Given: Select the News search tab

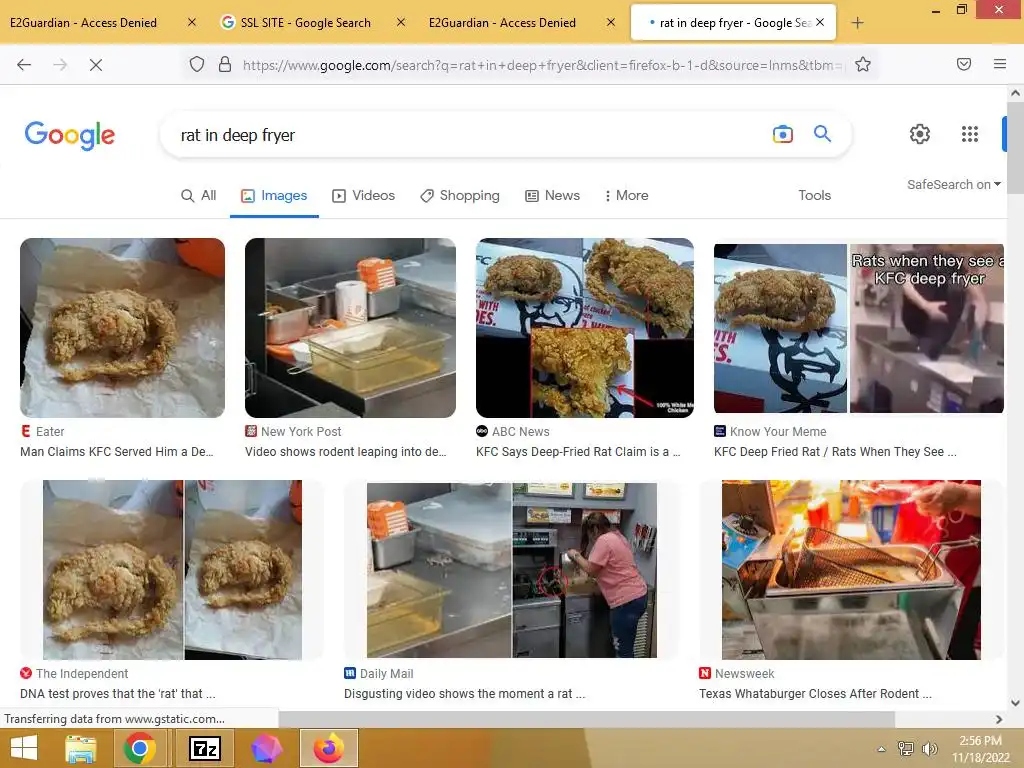Looking at the screenshot, I should point(552,195).
